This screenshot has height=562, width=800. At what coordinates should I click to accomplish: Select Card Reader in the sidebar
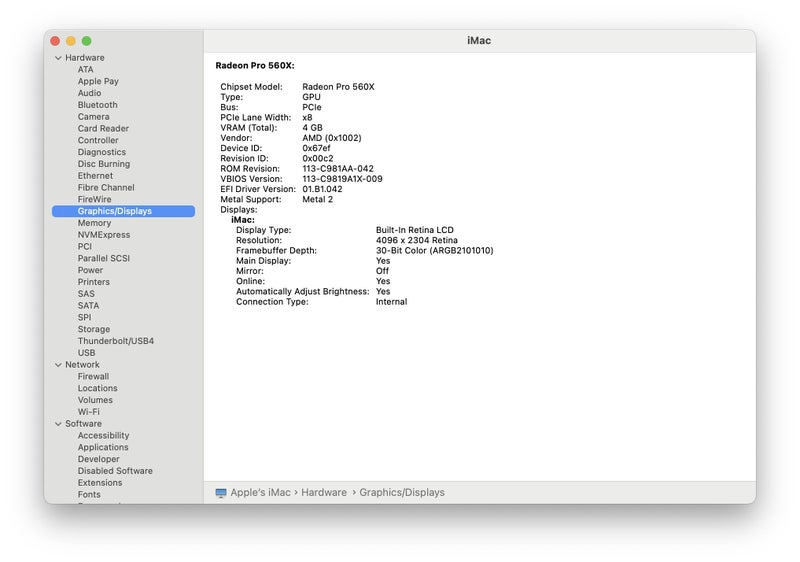(103, 129)
